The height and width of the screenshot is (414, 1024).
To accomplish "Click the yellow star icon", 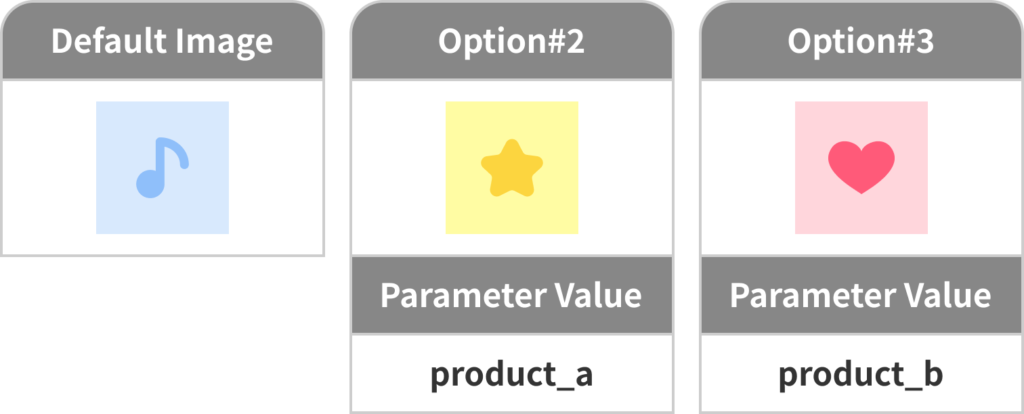I will (511, 168).
